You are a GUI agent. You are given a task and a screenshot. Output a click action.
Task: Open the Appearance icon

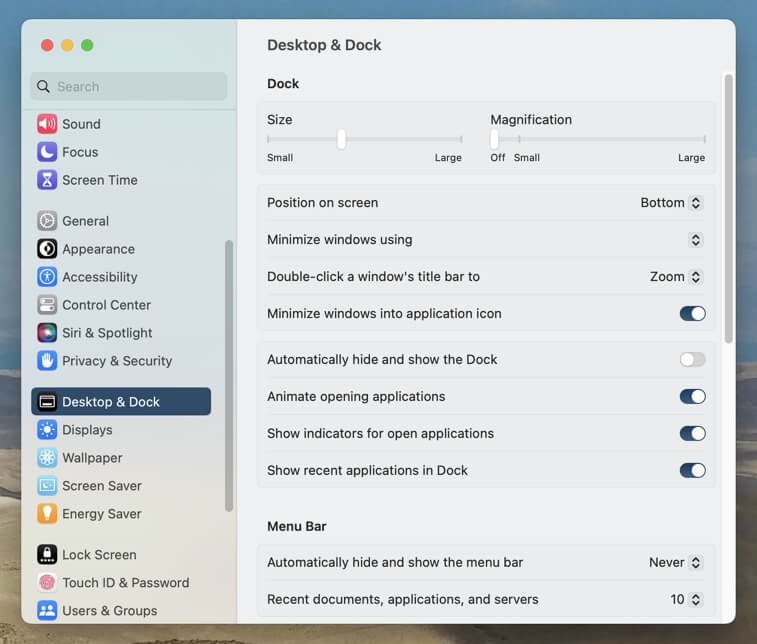tap(47, 249)
